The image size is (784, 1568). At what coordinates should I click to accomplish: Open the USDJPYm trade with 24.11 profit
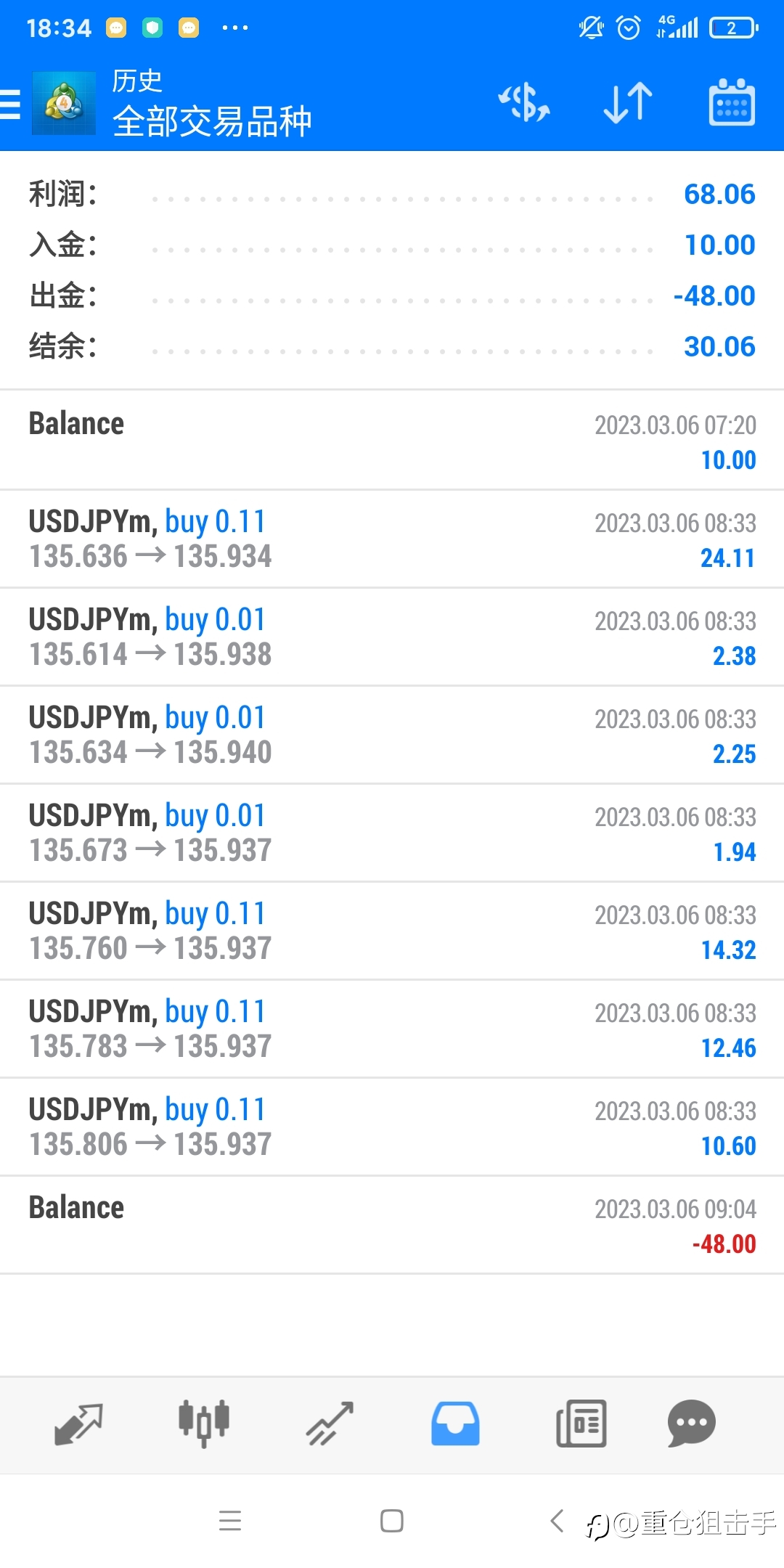[392, 539]
